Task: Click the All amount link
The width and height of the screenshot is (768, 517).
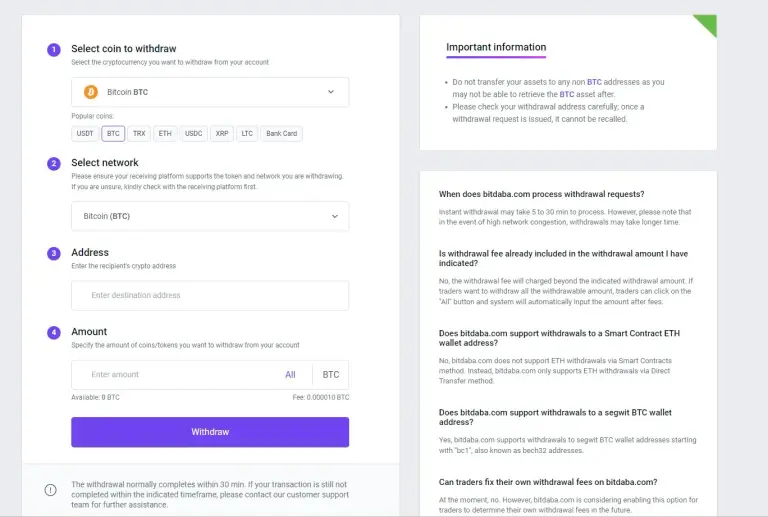Action: 290,375
